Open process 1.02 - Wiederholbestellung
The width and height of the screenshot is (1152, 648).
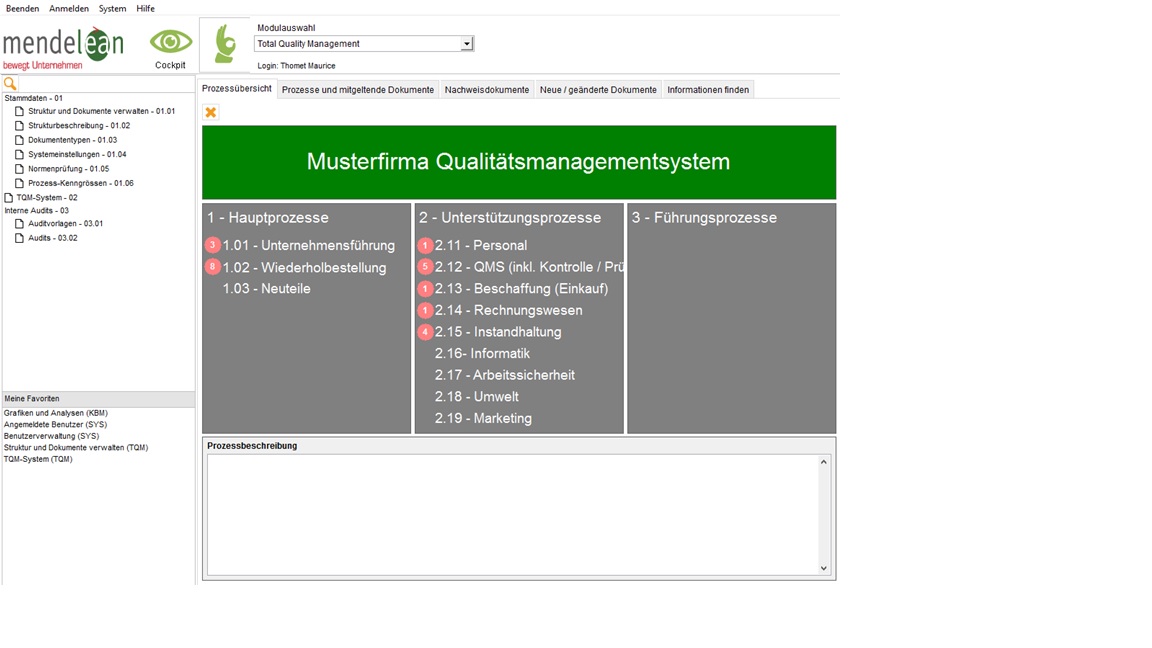304,267
